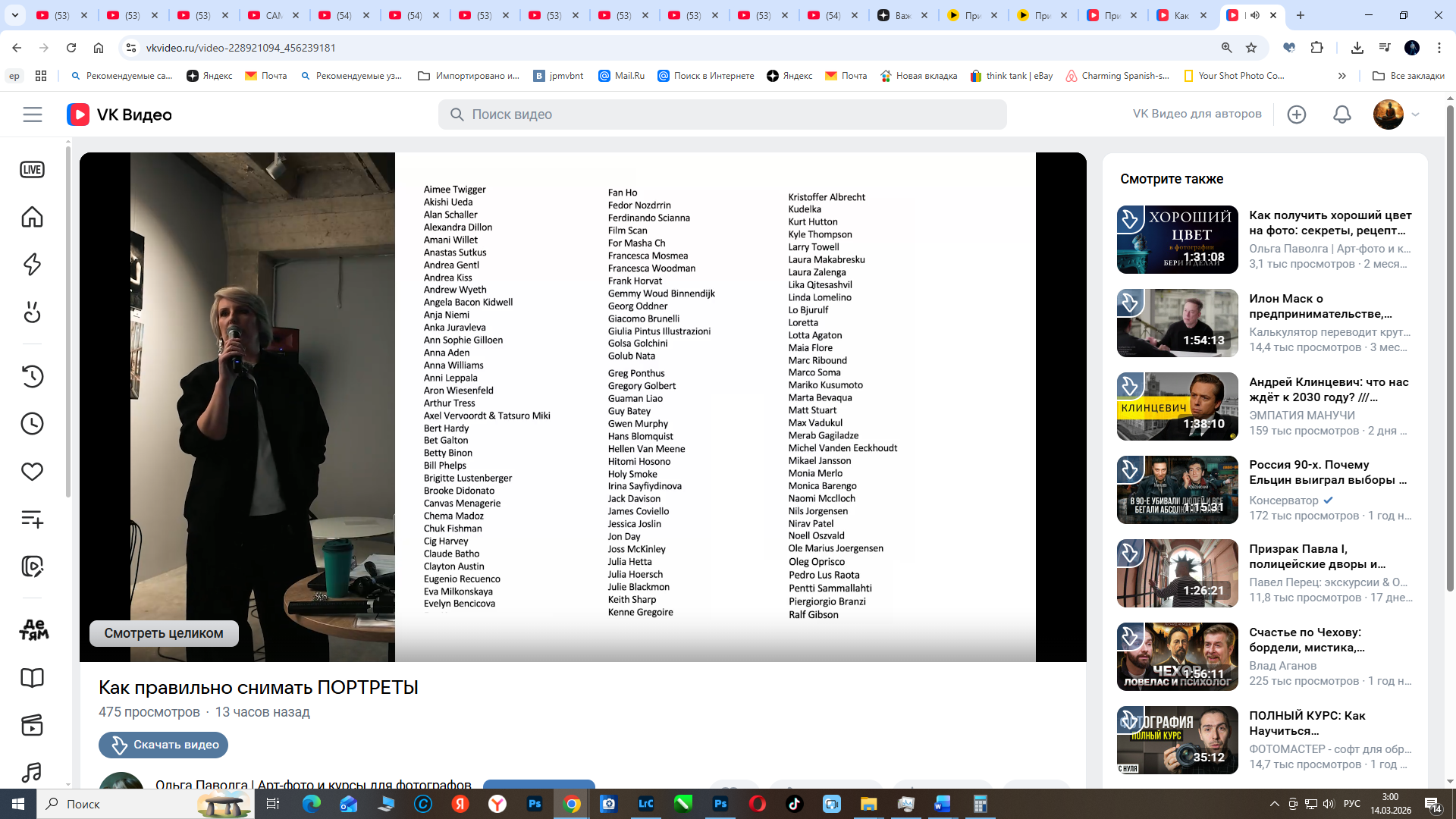Click the Смотреть целиком button
The image size is (1456, 819).
pyautogui.click(x=164, y=633)
